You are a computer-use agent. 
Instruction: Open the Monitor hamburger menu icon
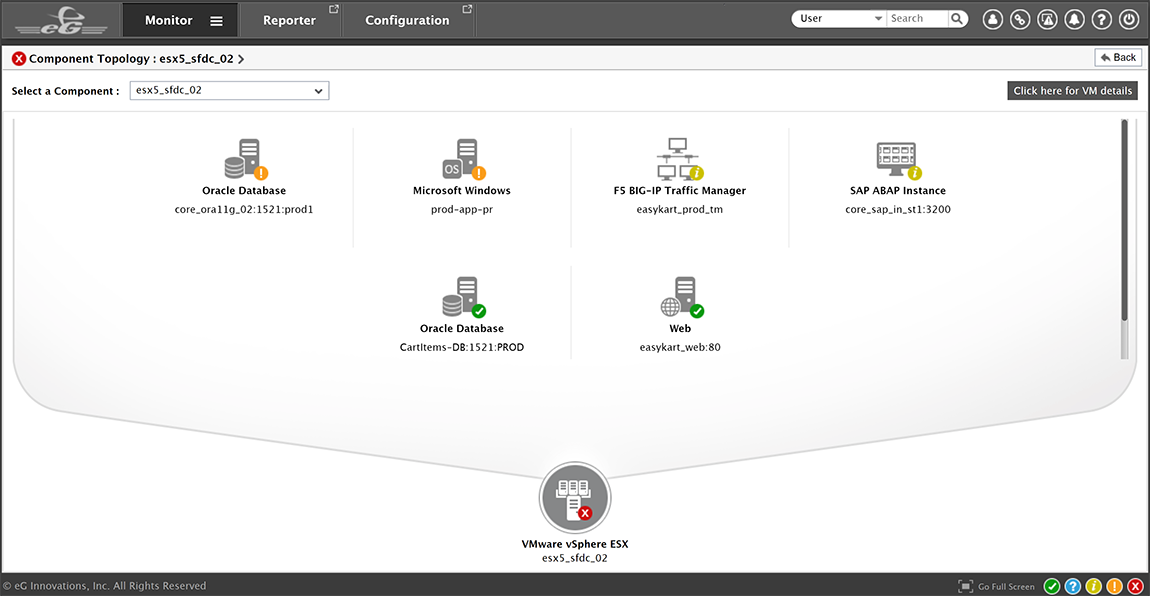(216, 21)
